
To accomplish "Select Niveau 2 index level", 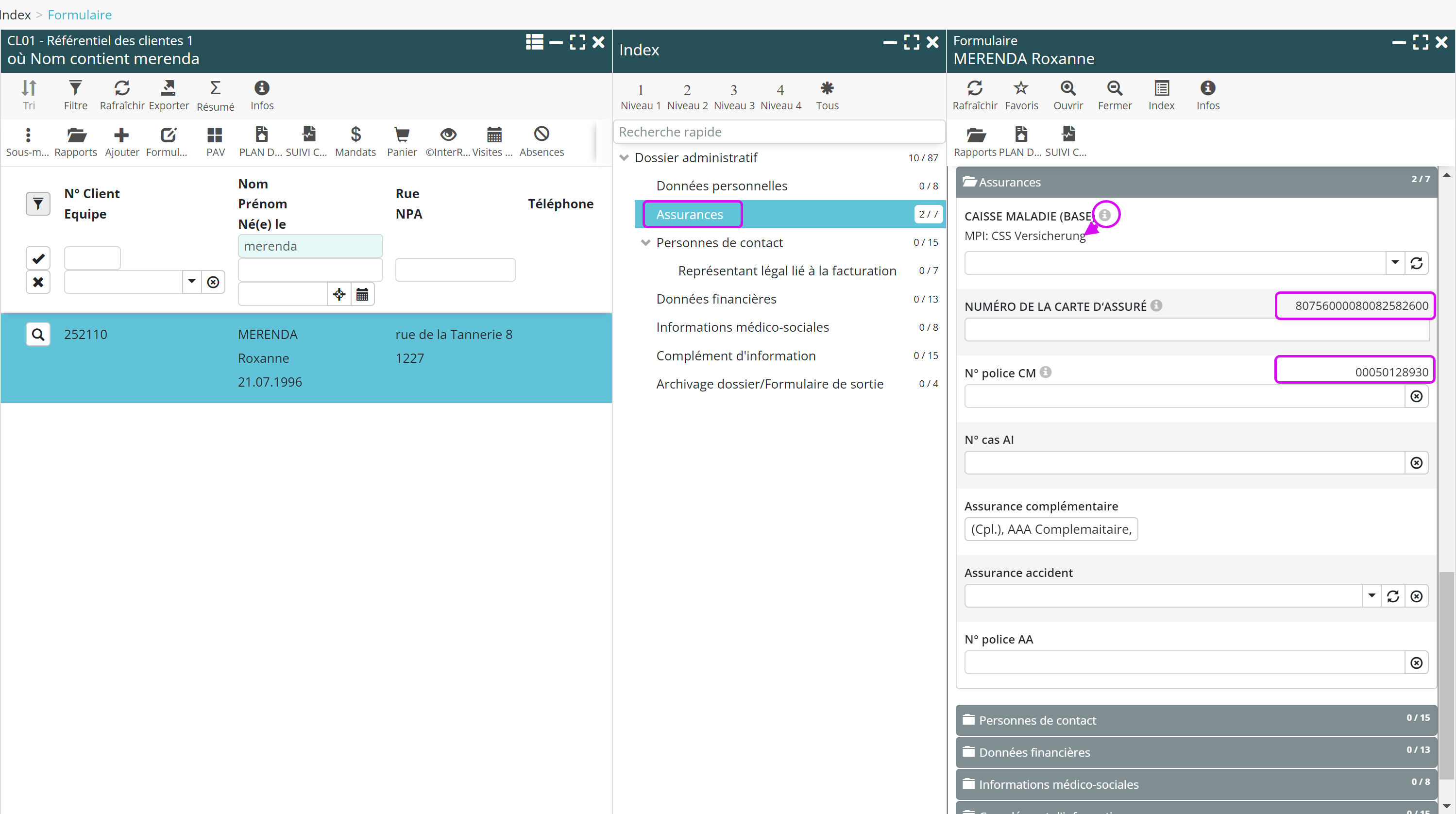I will [687, 96].
